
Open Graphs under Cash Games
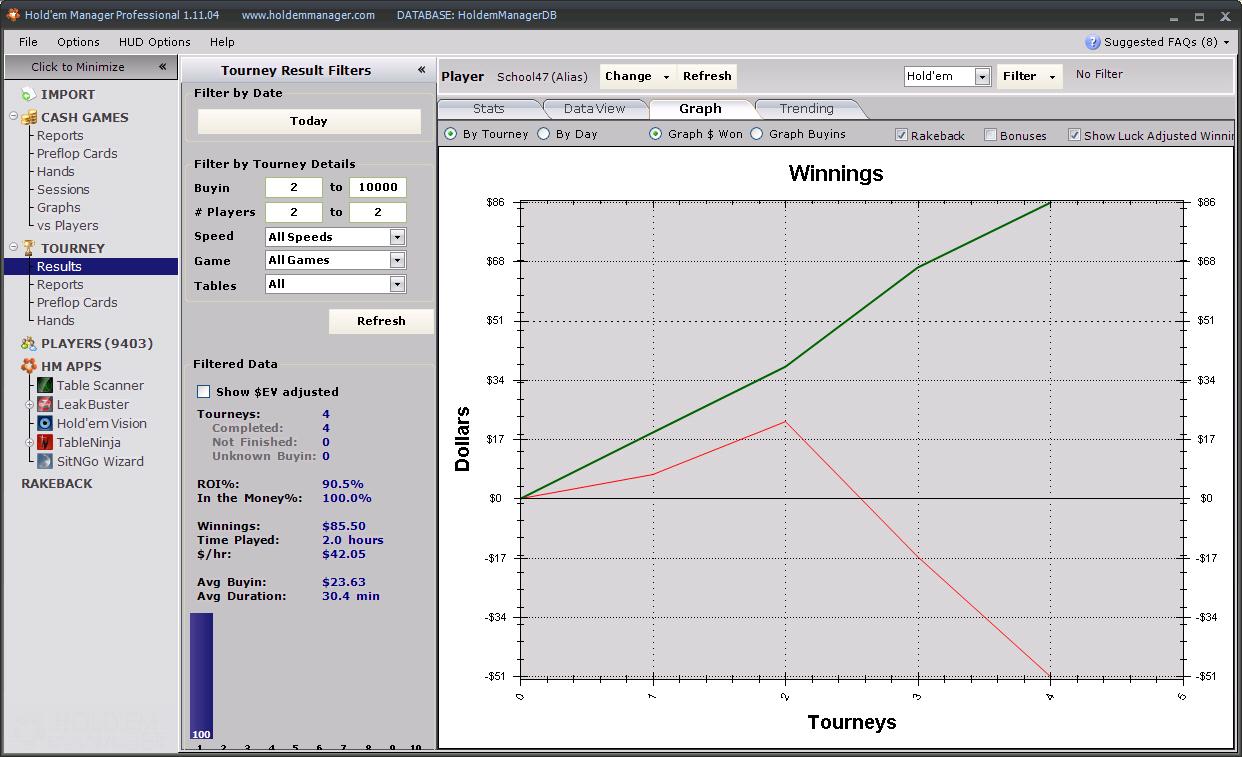click(x=58, y=207)
